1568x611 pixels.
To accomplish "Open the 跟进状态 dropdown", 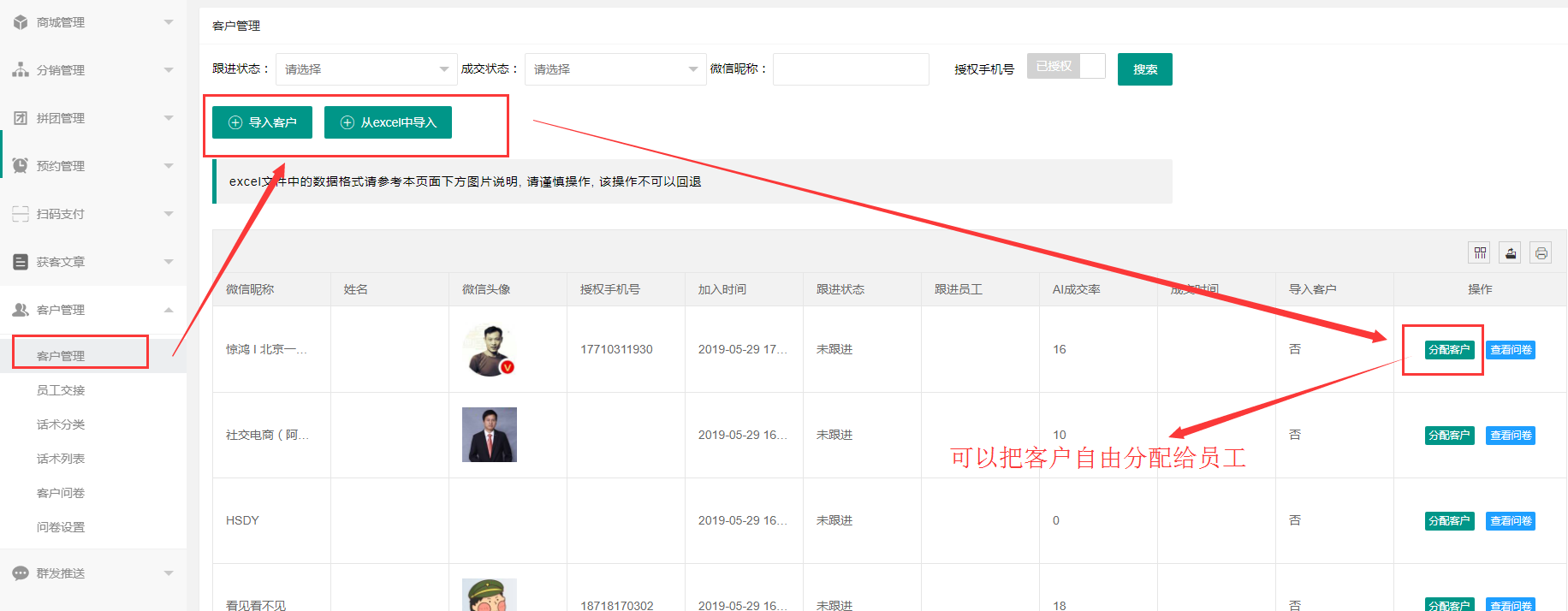I will (x=366, y=69).
